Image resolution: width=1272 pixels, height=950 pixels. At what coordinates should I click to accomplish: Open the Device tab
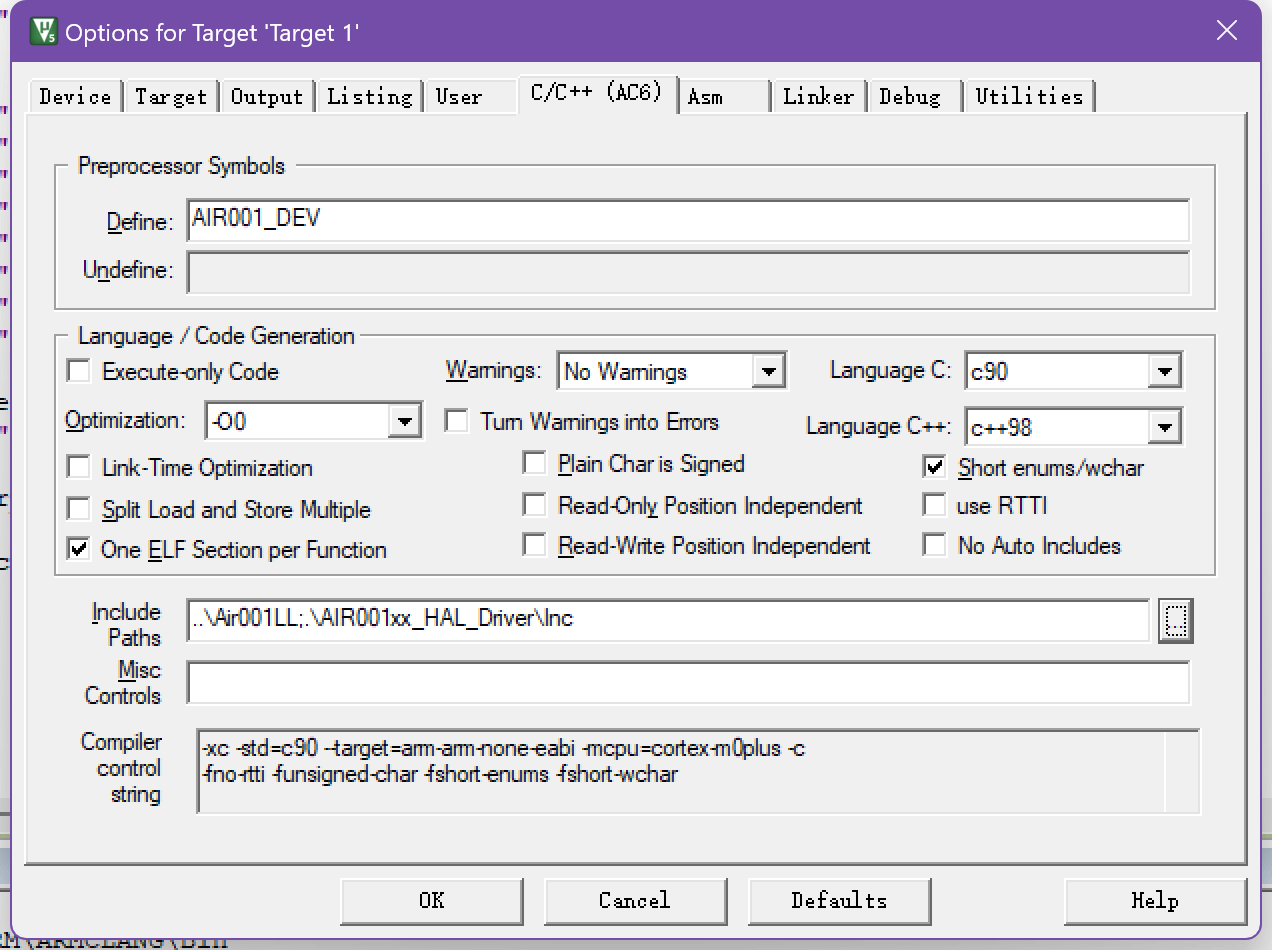point(75,97)
